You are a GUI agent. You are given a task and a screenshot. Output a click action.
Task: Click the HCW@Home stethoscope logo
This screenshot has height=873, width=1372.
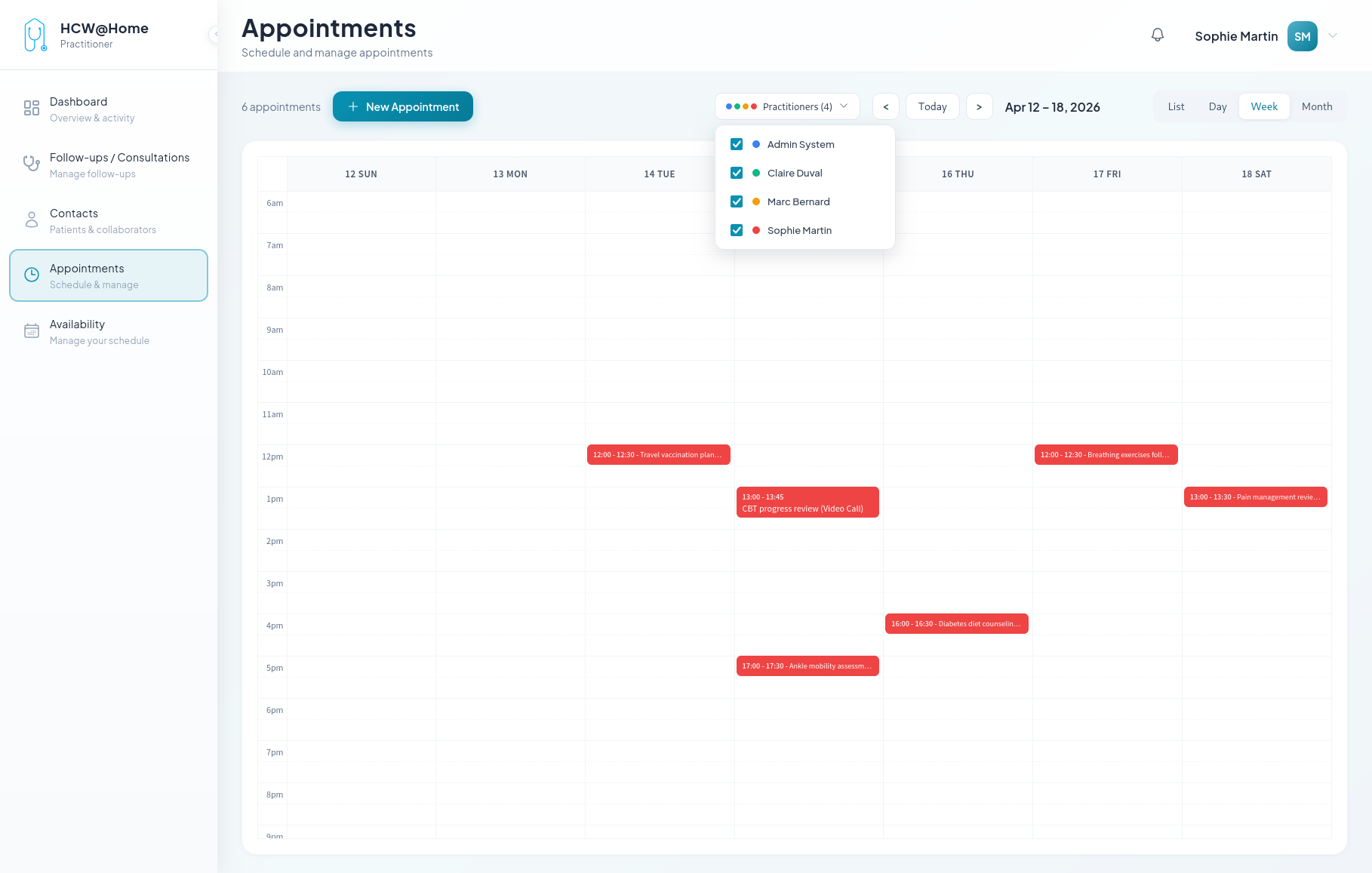pos(34,35)
